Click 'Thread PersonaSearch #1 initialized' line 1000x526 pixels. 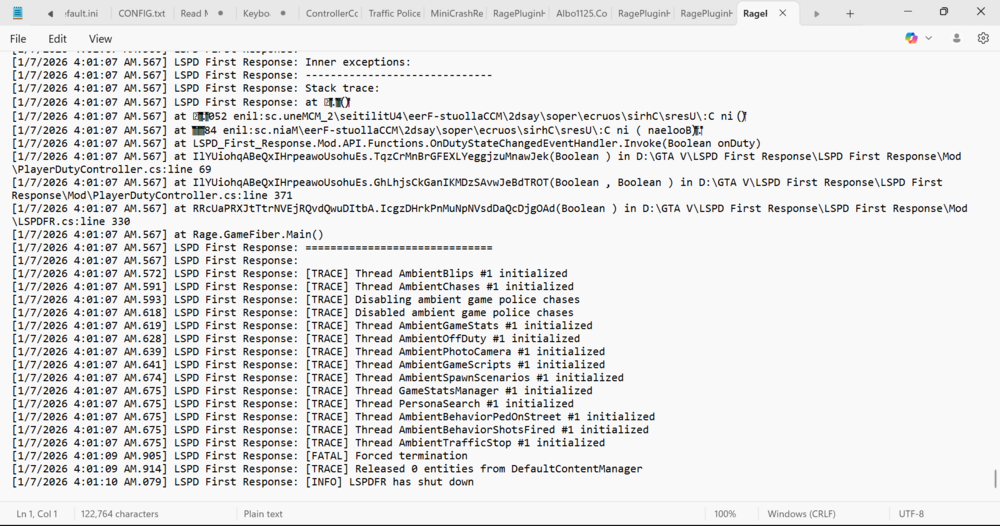click(293, 404)
